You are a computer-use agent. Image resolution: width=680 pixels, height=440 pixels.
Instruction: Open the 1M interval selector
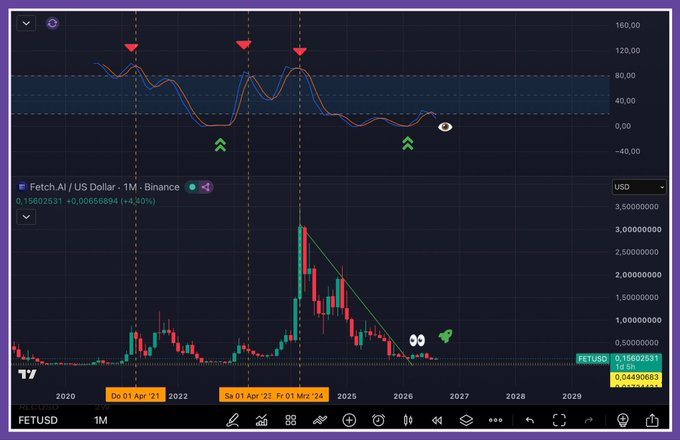[101, 420]
